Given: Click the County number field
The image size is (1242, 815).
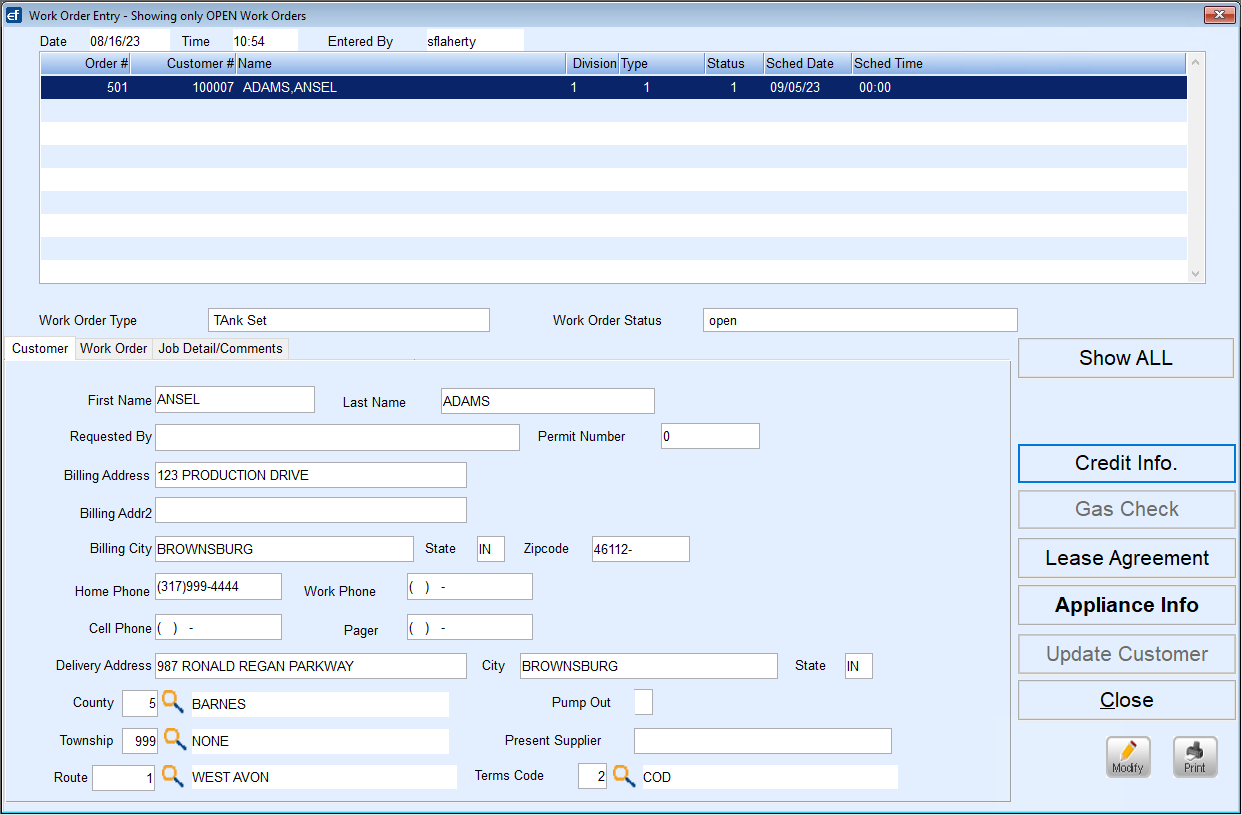Looking at the screenshot, I should (x=140, y=703).
